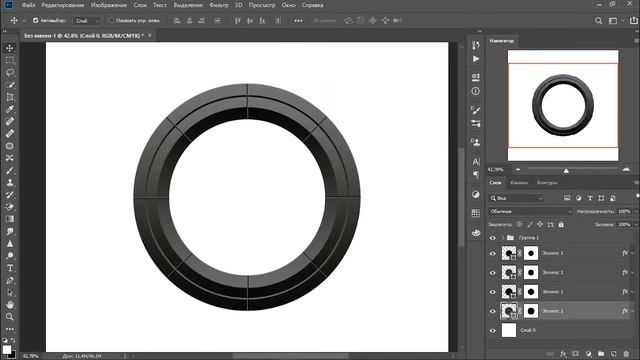Select the Horizontal Type tool

coord(10,268)
